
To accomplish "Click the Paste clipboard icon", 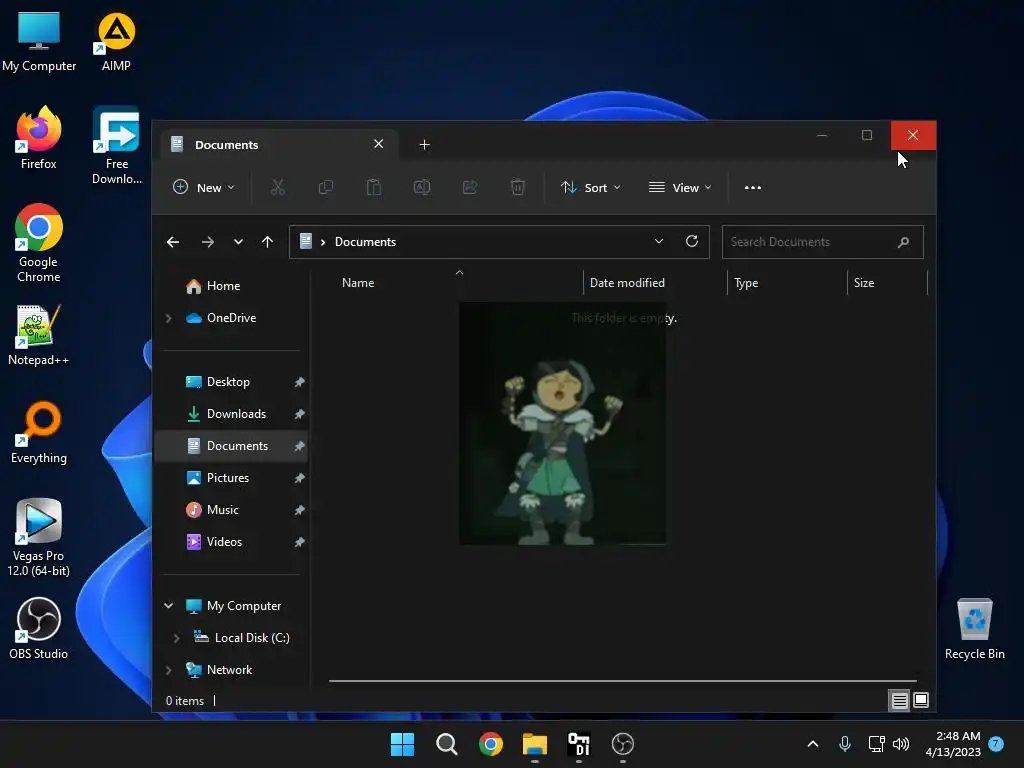I will tap(374, 187).
